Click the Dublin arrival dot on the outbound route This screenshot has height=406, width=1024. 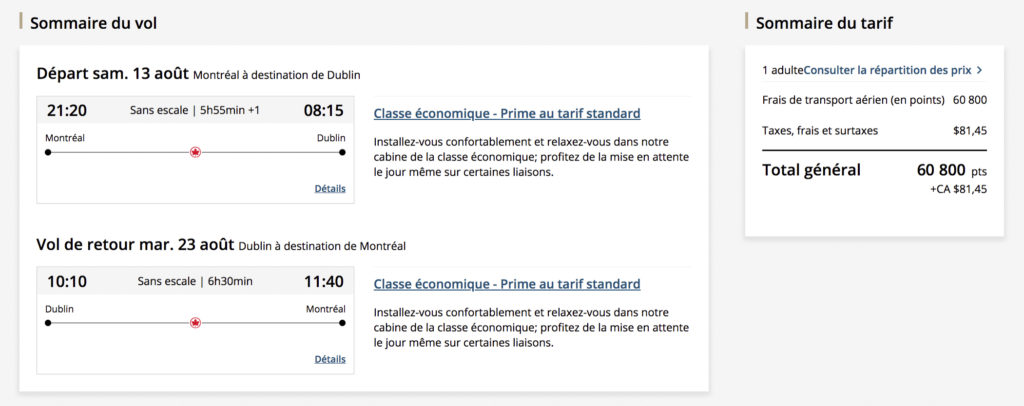[x=342, y=152]
